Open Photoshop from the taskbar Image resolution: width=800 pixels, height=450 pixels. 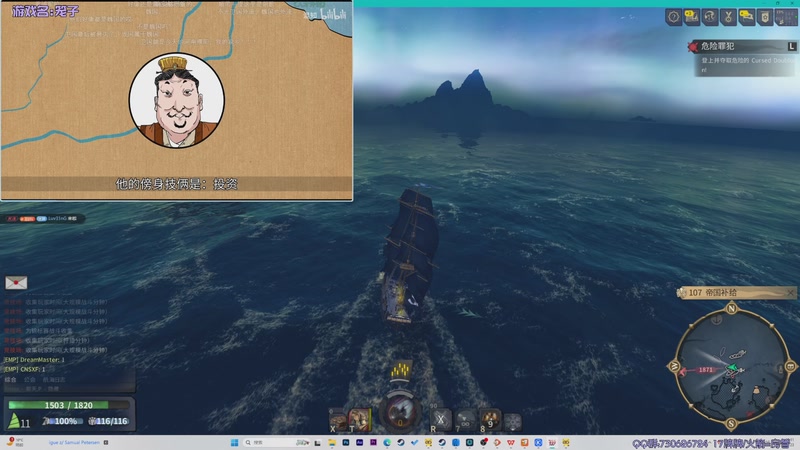pos(346,442)
